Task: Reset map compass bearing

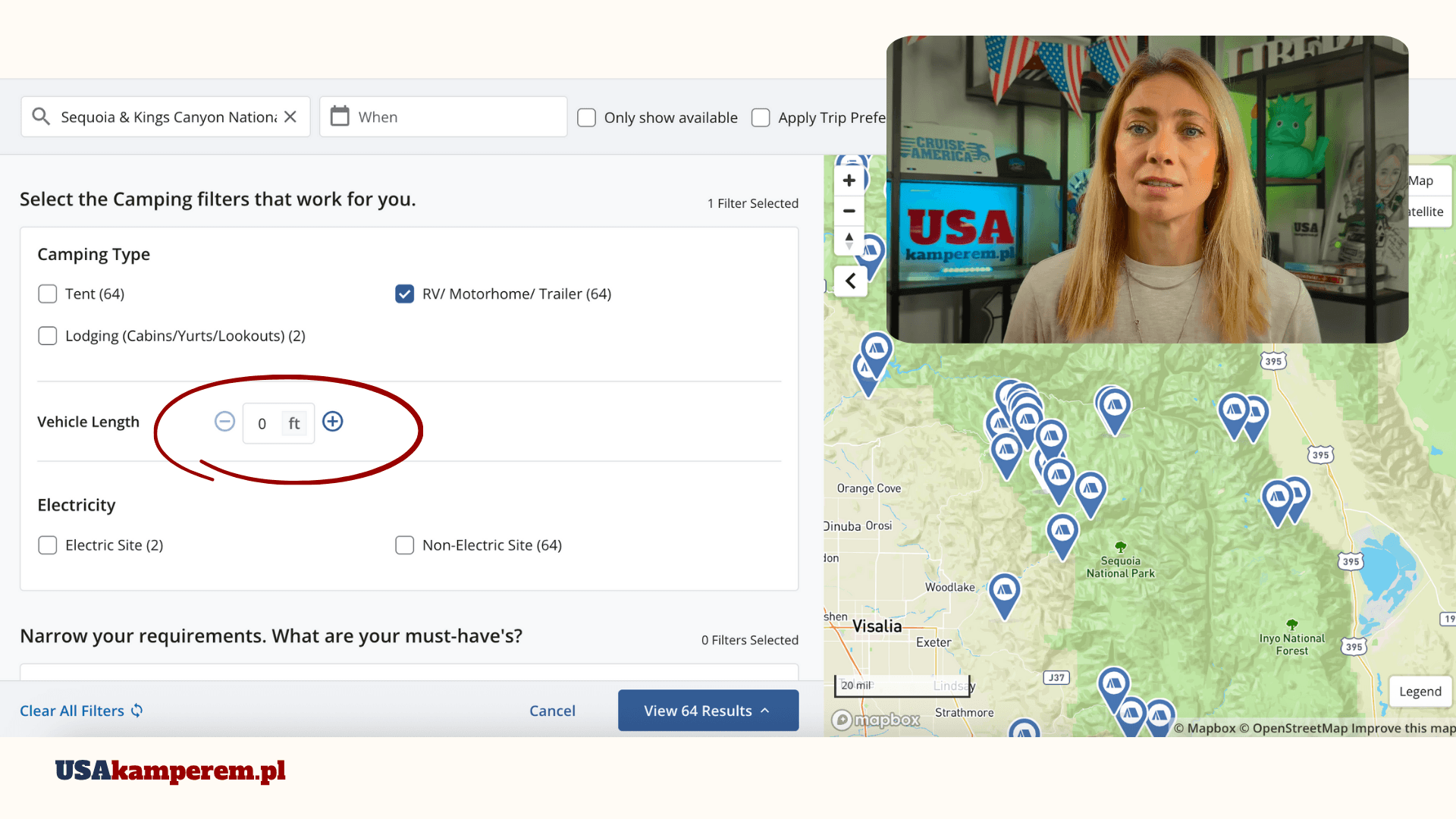Action: tap(849, 241)
